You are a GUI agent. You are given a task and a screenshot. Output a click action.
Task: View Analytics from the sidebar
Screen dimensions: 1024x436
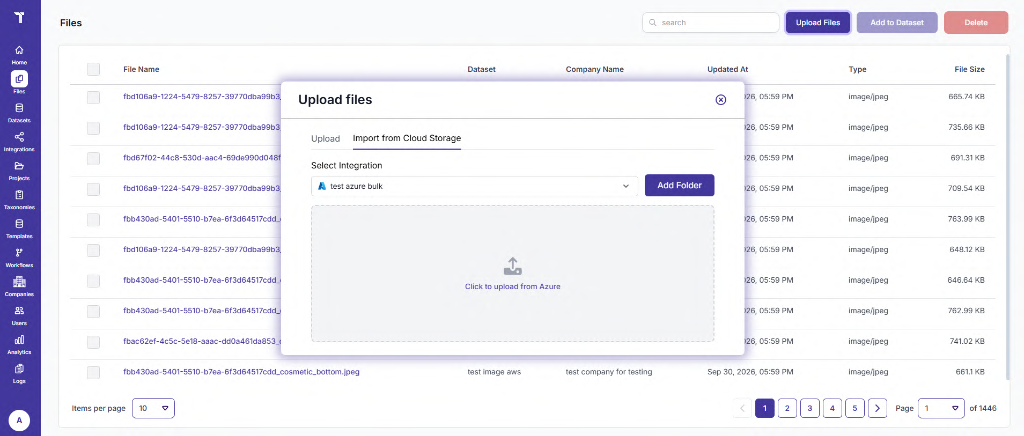pyautogui.click(x=20, y=344)
